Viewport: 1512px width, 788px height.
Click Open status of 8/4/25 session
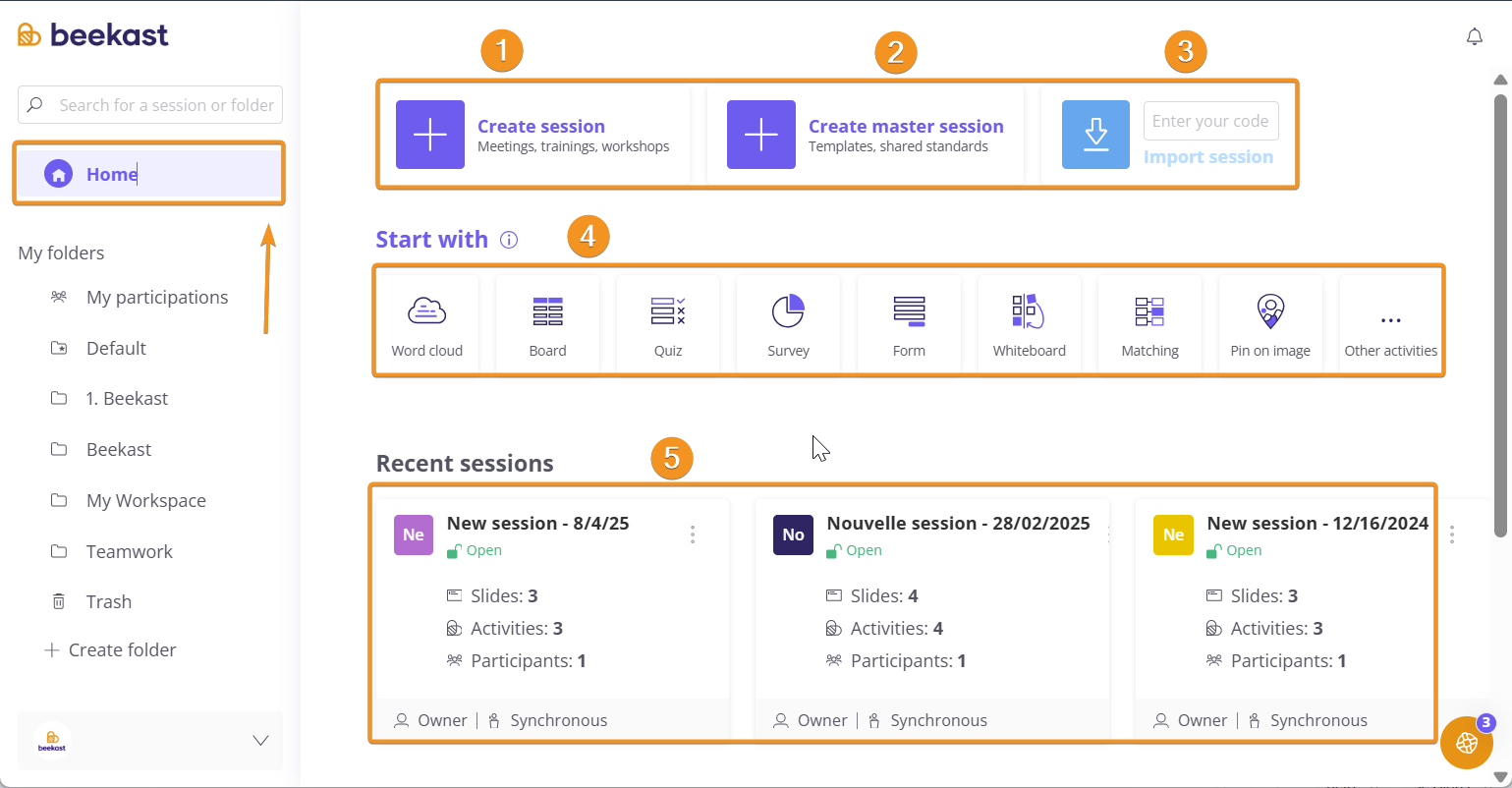[475, 550]
